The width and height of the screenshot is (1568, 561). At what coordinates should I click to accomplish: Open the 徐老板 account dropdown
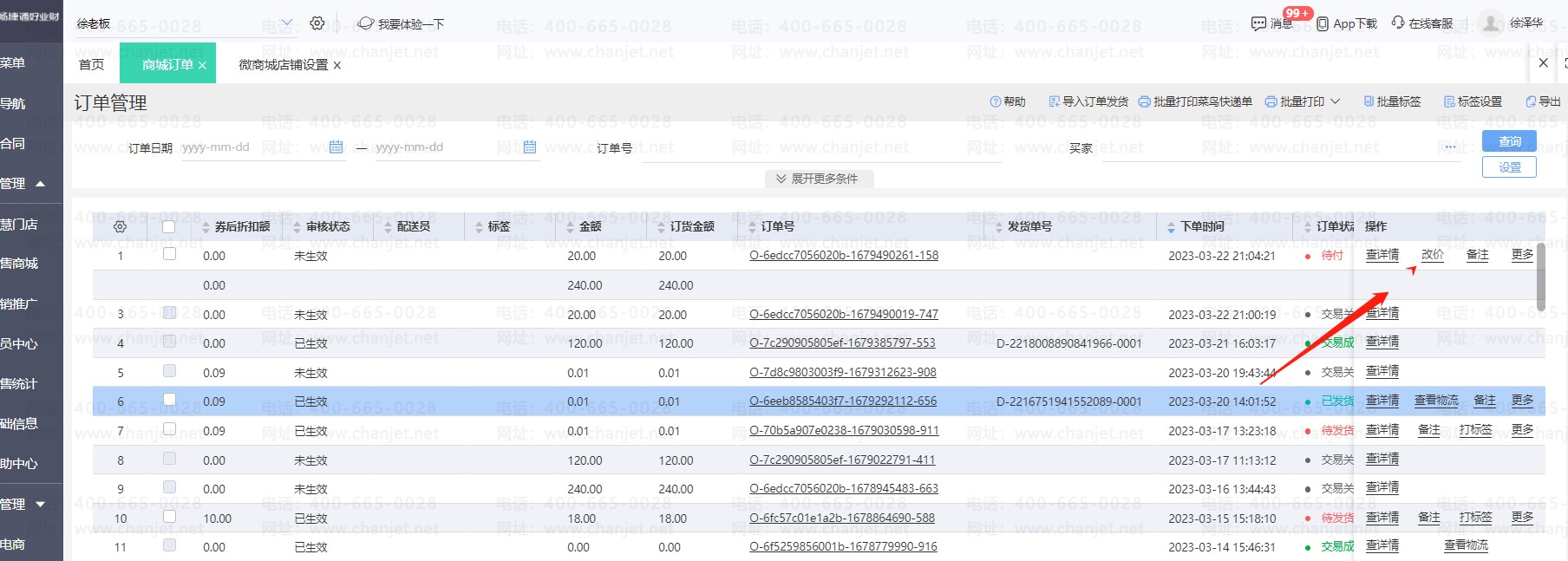[287, 23]
